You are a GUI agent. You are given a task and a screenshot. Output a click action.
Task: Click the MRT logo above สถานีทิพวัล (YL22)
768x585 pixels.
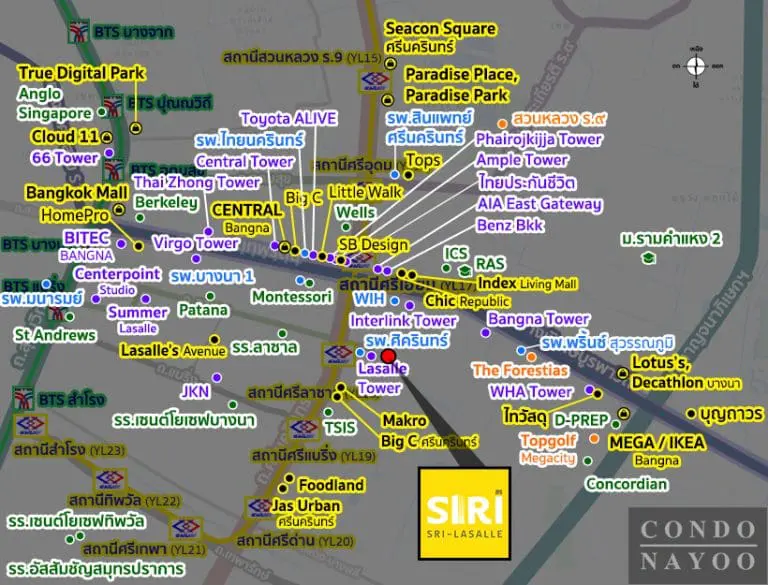(x=110, y=479)
